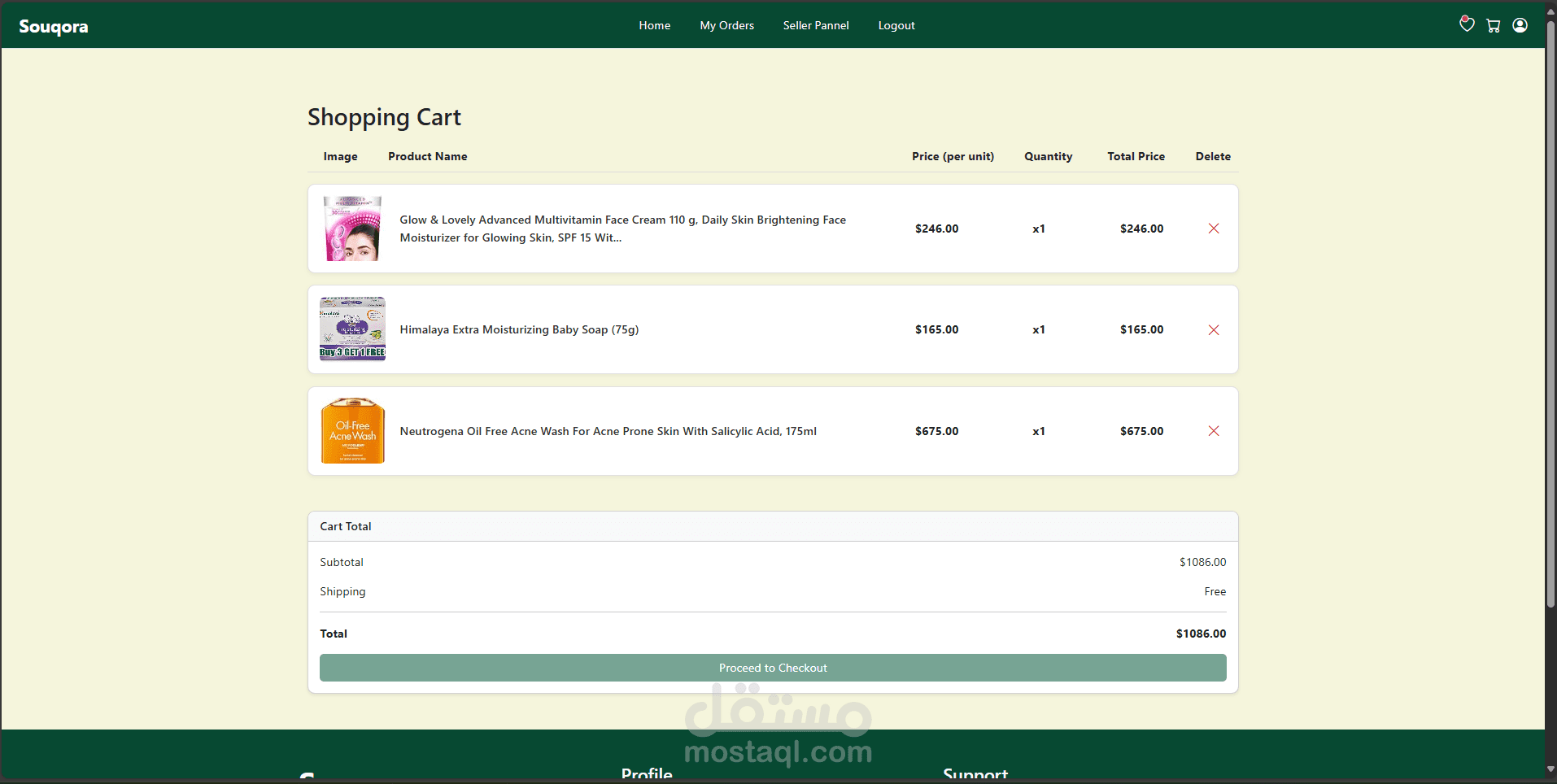The height and width of the screenshot is (784, 1557).
Task: Click Neutrogena Oil Free Acne Wash name
Action: click(x=608, y=431)
